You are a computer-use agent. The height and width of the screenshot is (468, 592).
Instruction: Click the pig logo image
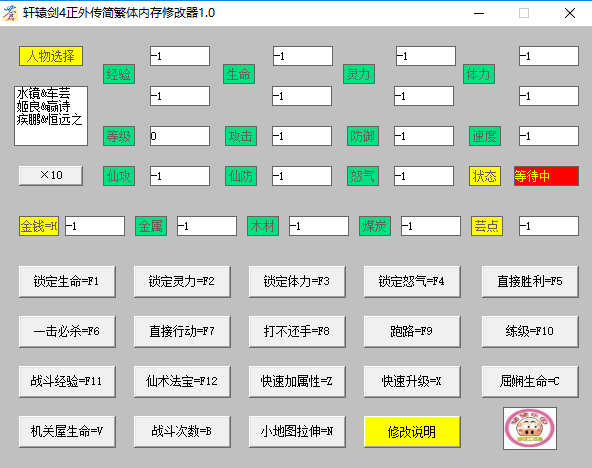pyautogui.click(x=530, y=428)
